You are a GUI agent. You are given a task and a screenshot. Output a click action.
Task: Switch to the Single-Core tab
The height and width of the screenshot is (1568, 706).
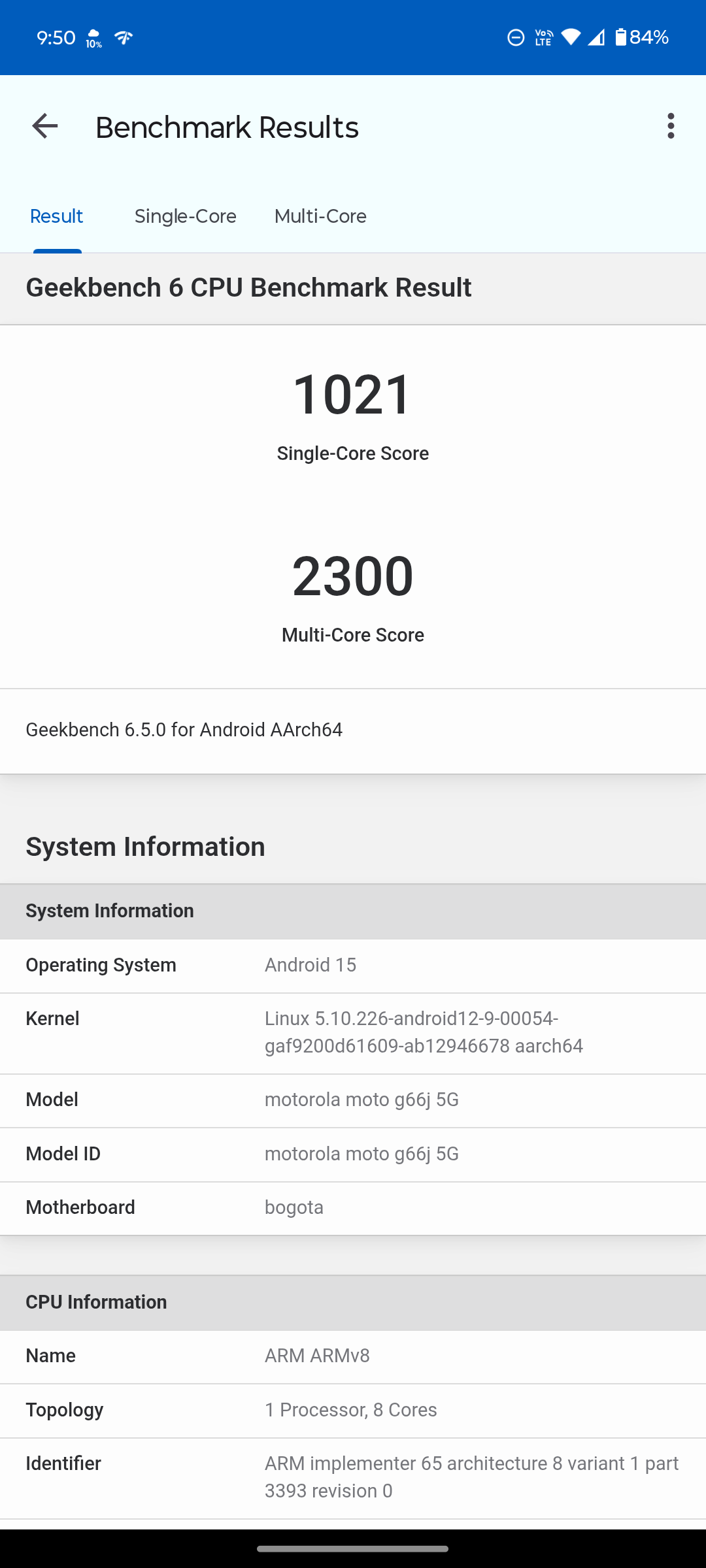(185, 216)
